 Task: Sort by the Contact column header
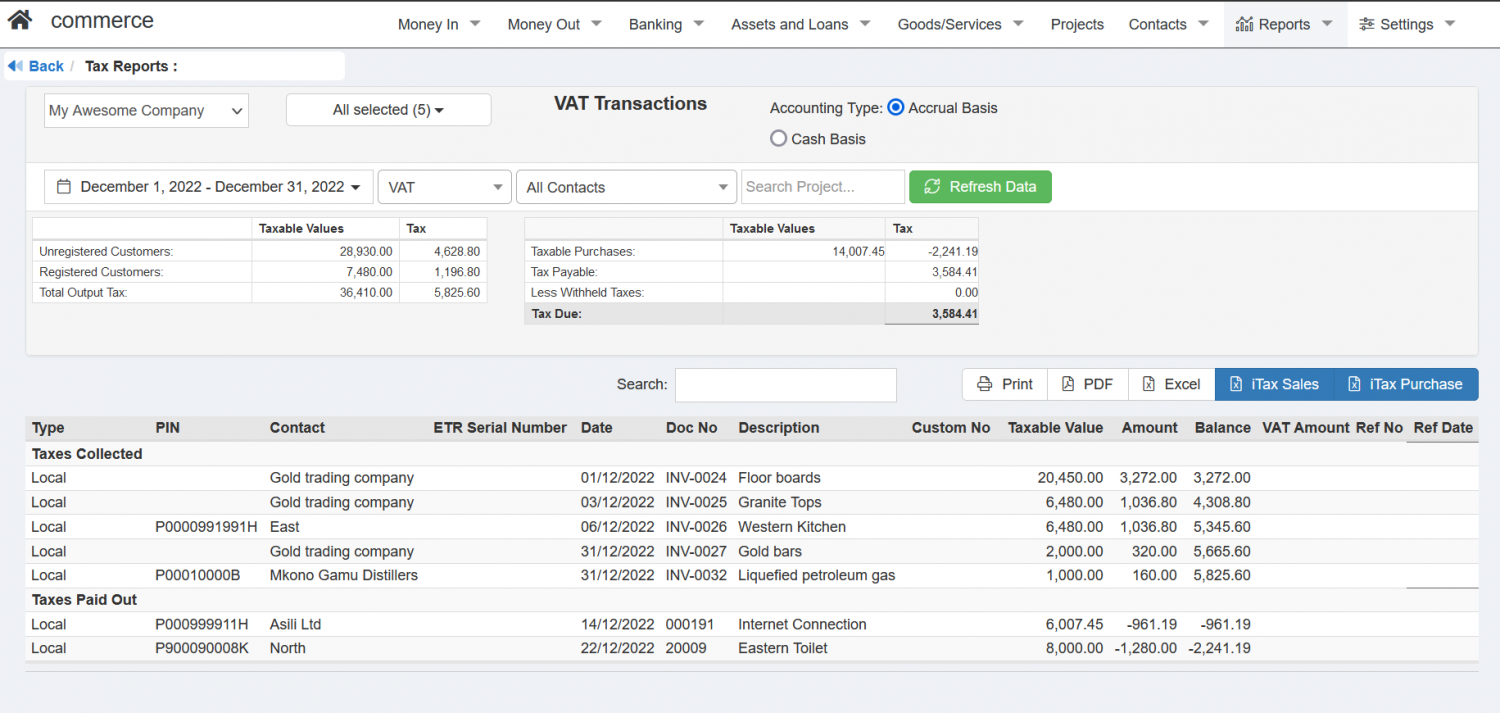297,428
